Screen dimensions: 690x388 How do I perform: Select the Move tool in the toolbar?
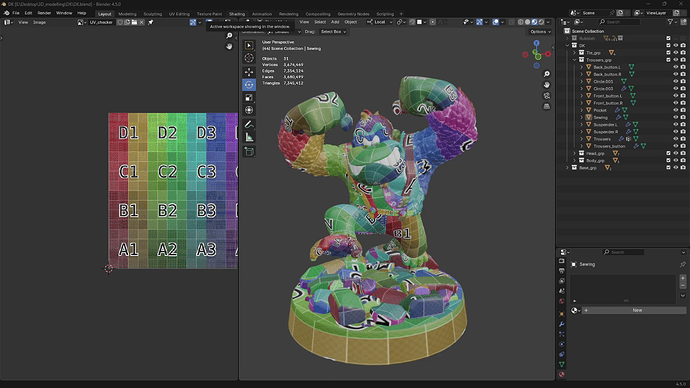coord(249,72)
